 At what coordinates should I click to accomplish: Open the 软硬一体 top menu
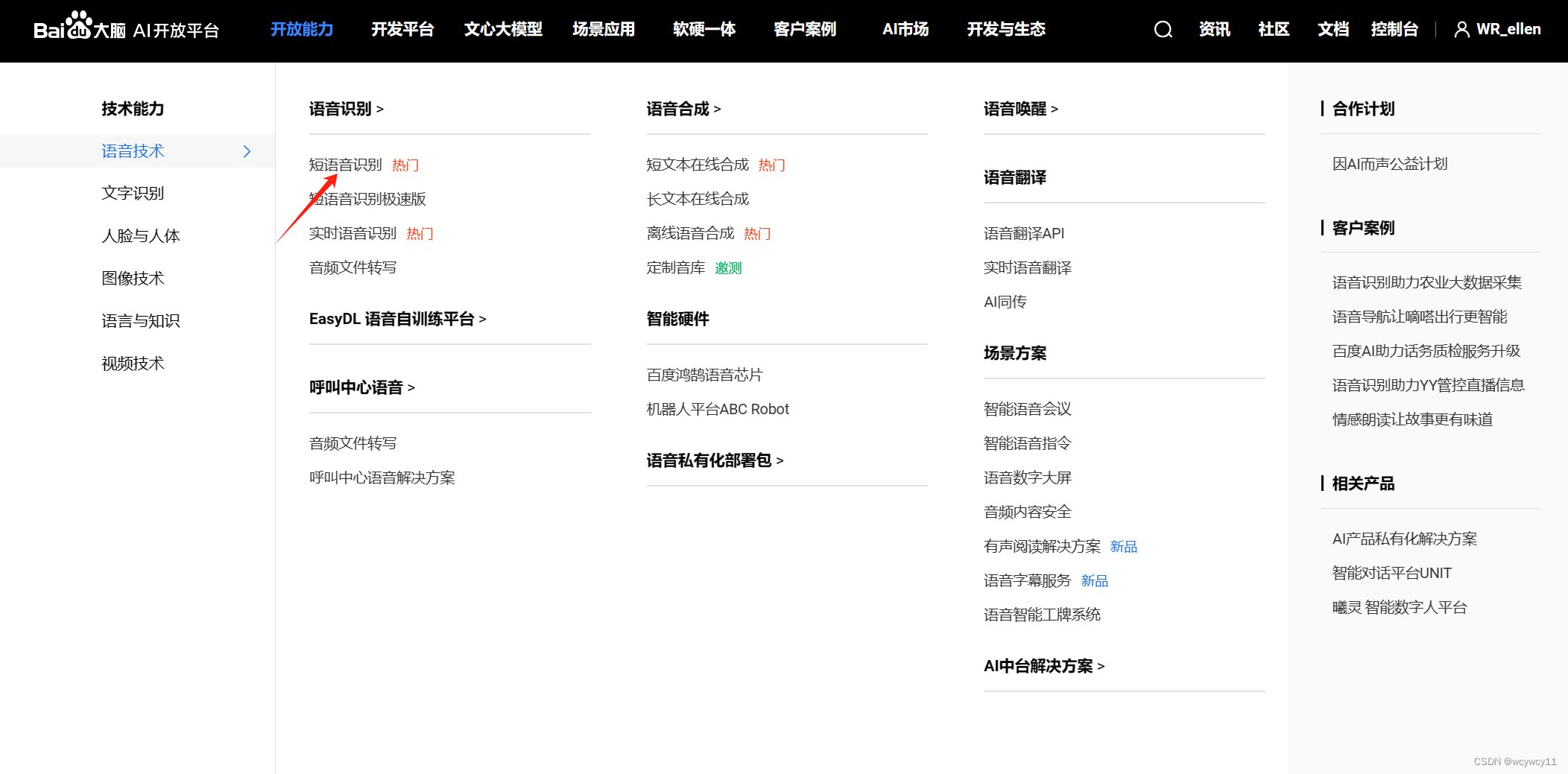[704, 30]
